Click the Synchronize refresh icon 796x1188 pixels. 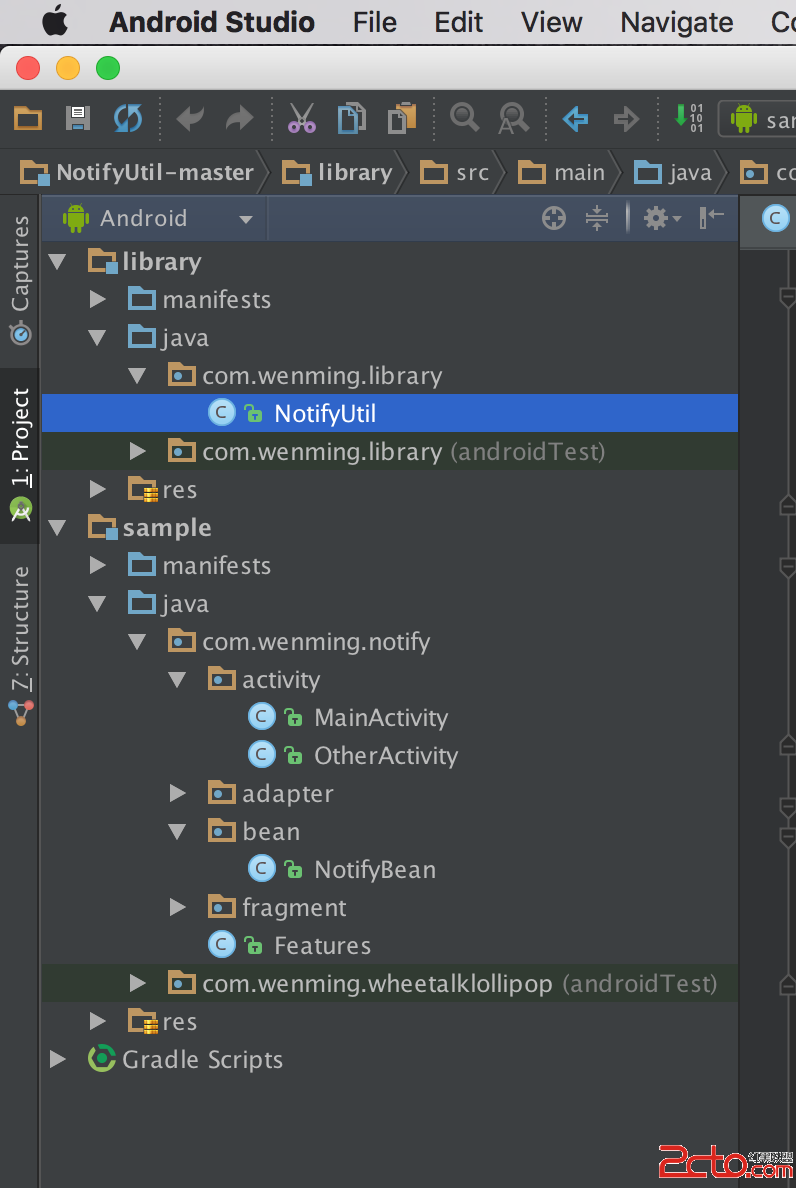(x=128, y=119)
